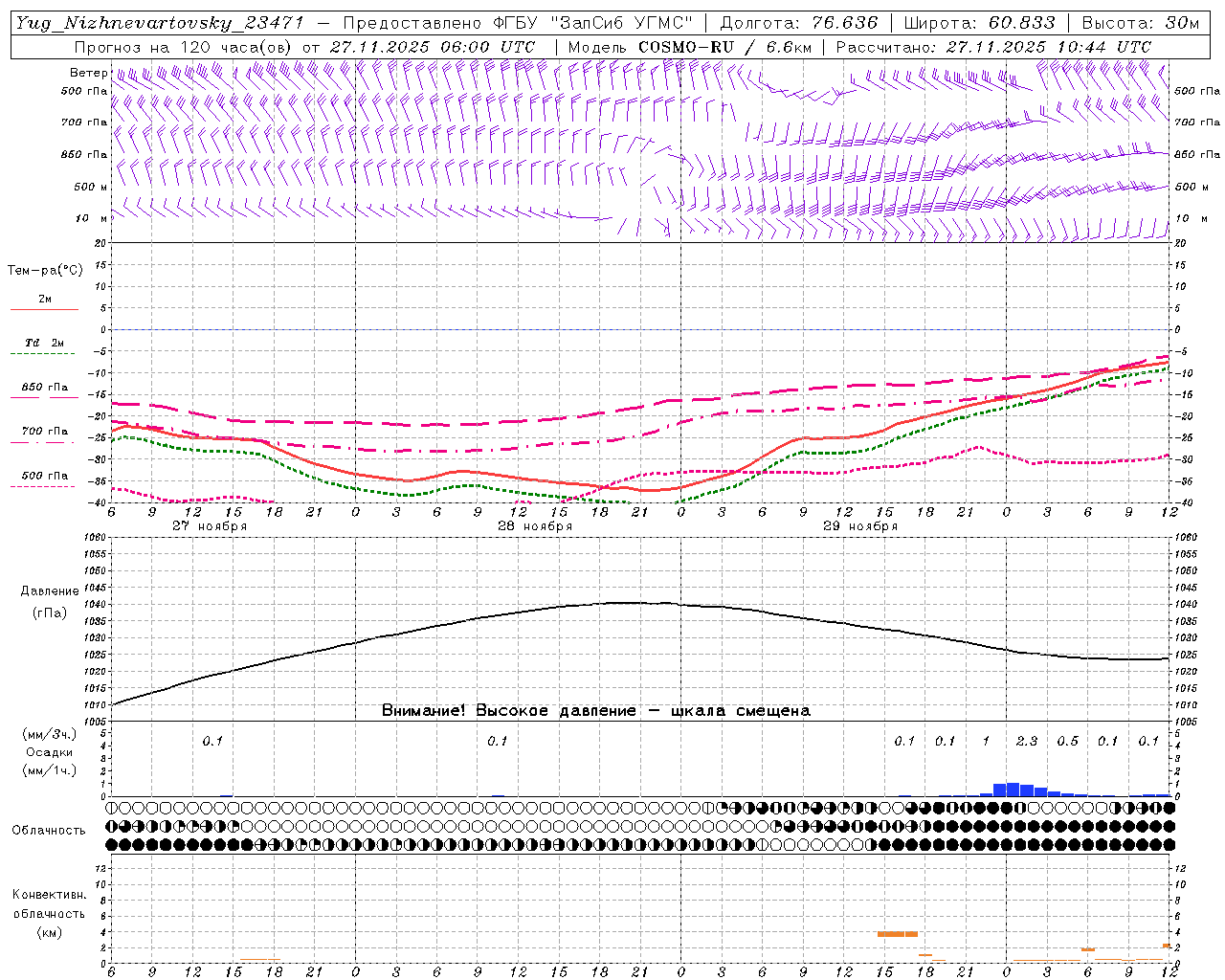Select the (мм/3ч.) unit label
This screenshot has width=1225, height=980.
tap(49, 734)
